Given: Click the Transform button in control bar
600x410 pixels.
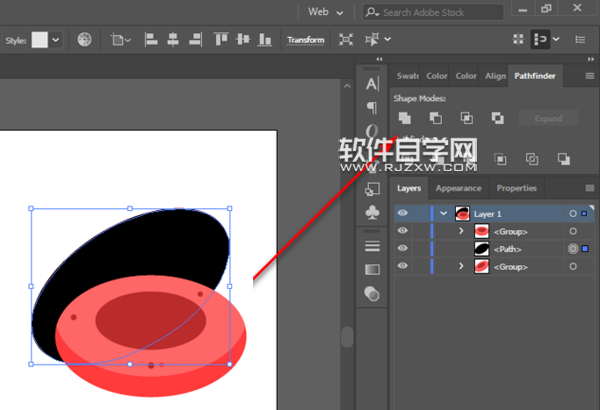Looking at the screenshot, I should click(305, 40).
